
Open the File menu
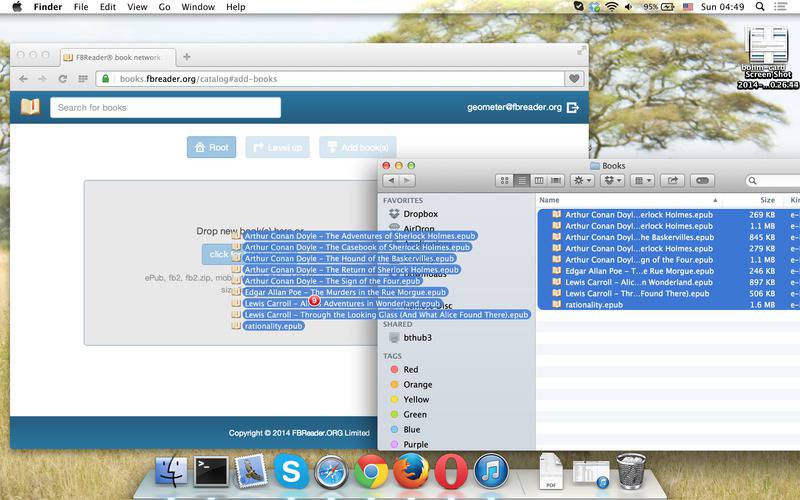pyautogui.click(x=81, y=7)
